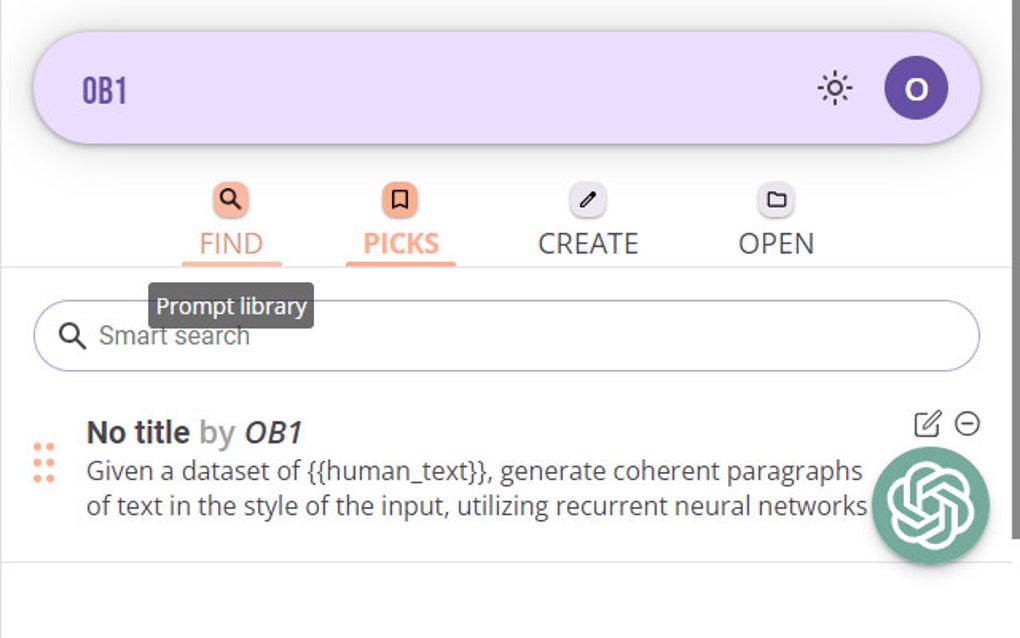The height and width of the screenshot is (638, 1020).
Task: Switch to the PICKS tab
Action: tap(399, 243)
